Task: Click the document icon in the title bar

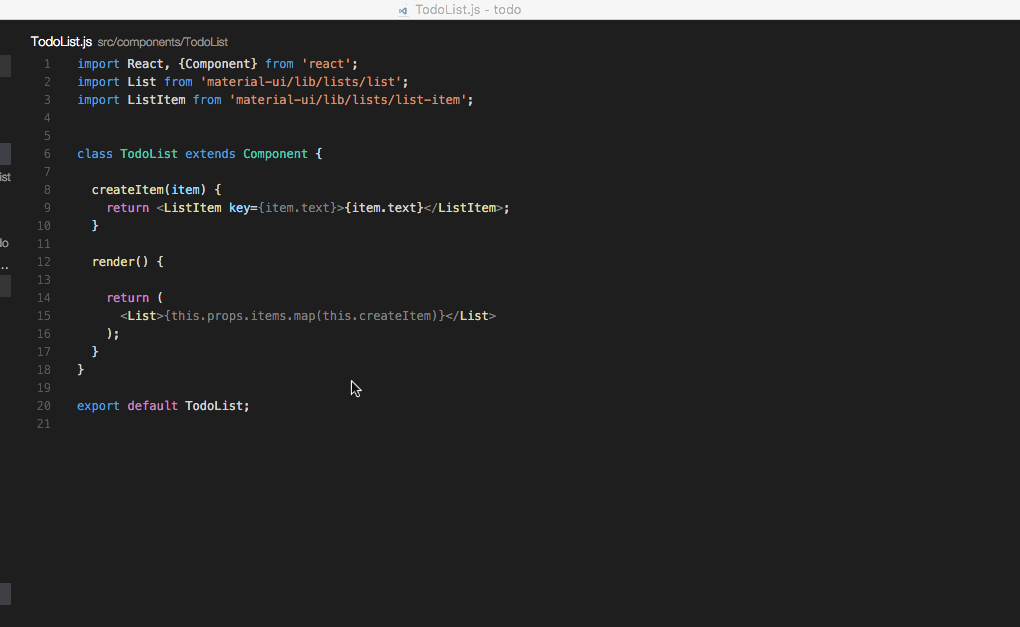Action: coord(402,10)
